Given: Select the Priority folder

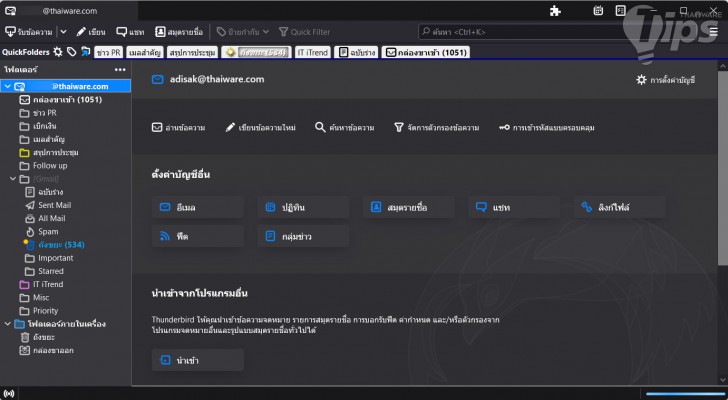Looking at the screenshot, I should (x=39, y=311).
